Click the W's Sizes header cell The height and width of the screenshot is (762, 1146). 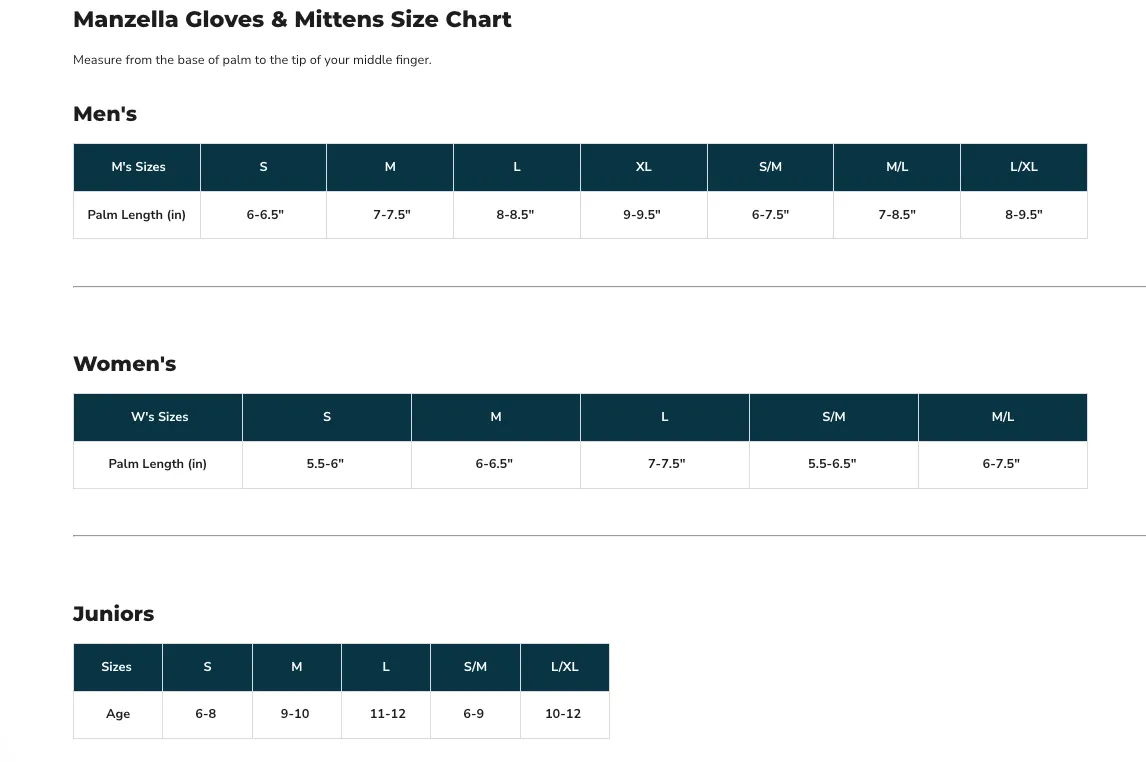159,417
